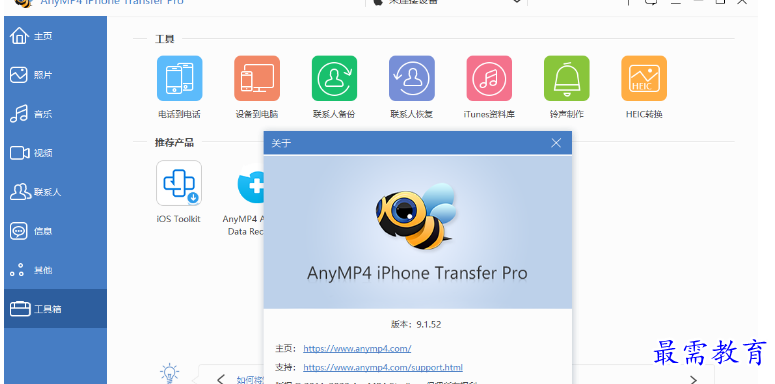Click the bee logo in About dialog
This screenshot has width=775, height=384.
click(x=415, y=216)
